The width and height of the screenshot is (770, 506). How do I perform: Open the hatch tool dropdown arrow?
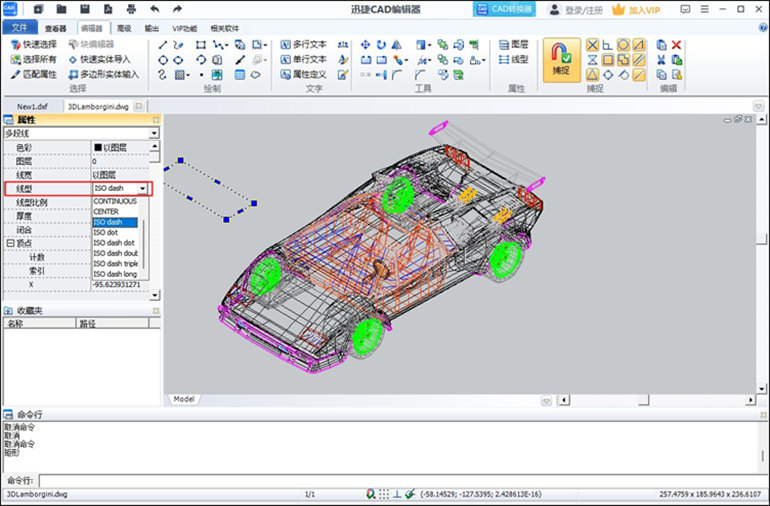pos(188,75)
